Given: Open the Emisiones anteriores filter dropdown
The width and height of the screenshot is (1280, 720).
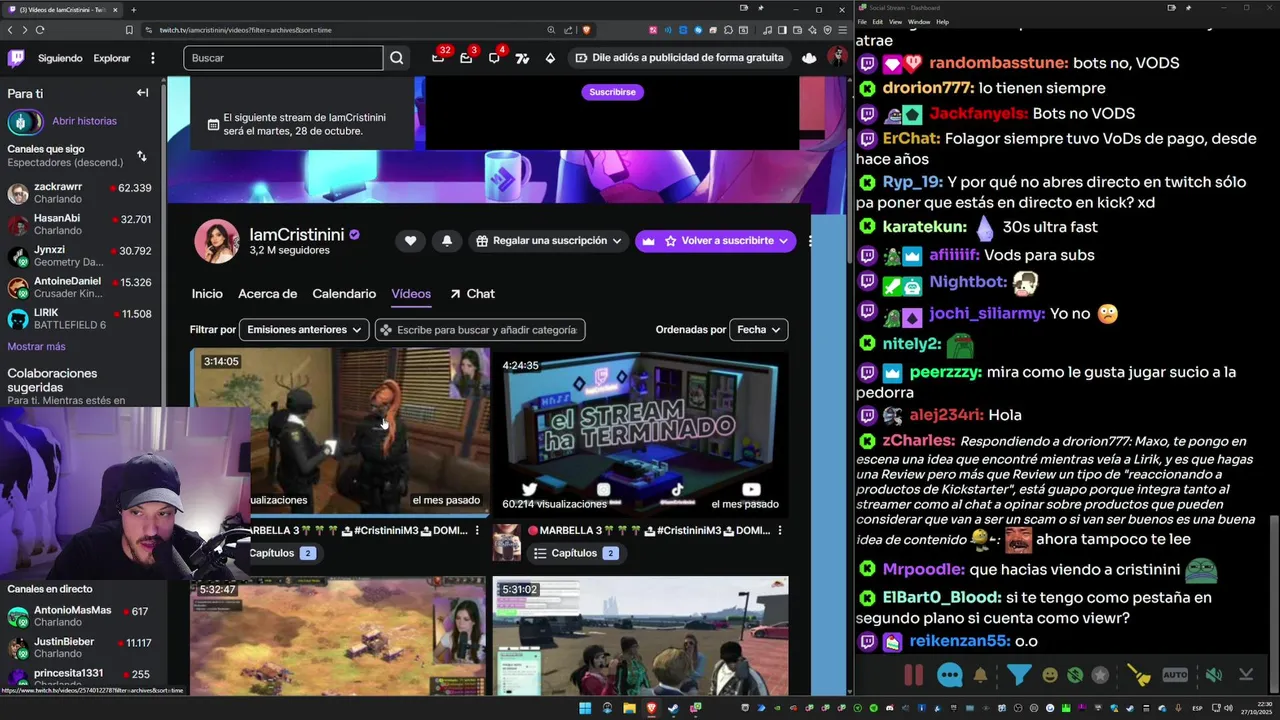Looking at the screenshot, I should click(305, 330).
